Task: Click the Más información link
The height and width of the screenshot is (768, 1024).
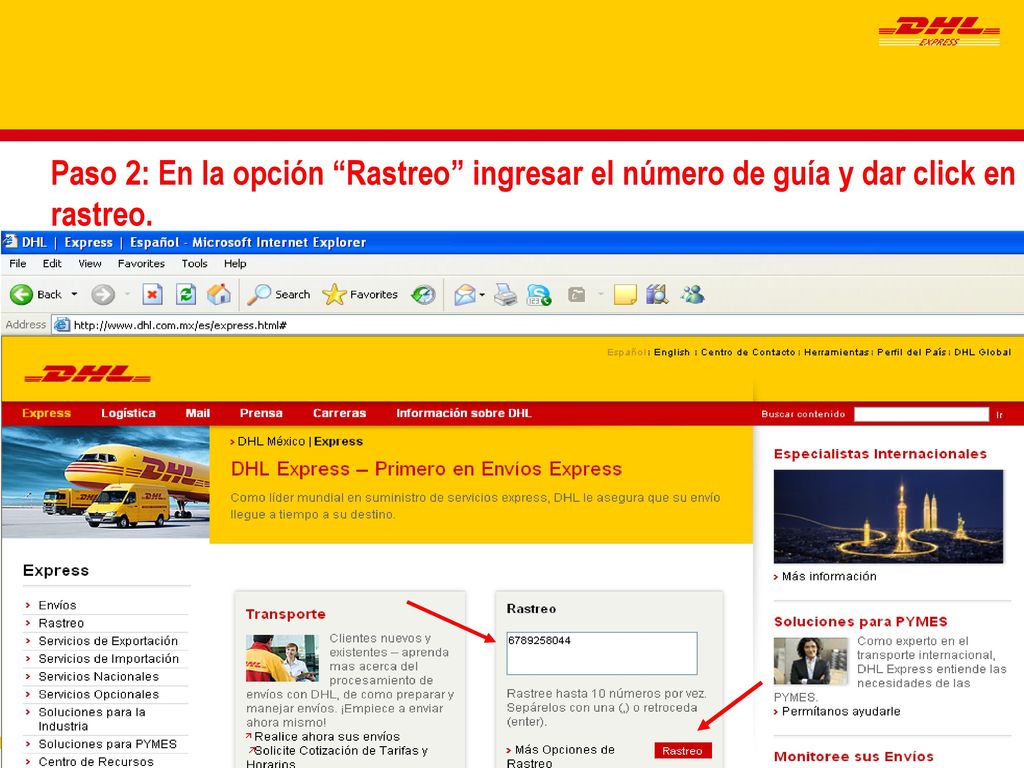Action: click(x=829, y=576)
